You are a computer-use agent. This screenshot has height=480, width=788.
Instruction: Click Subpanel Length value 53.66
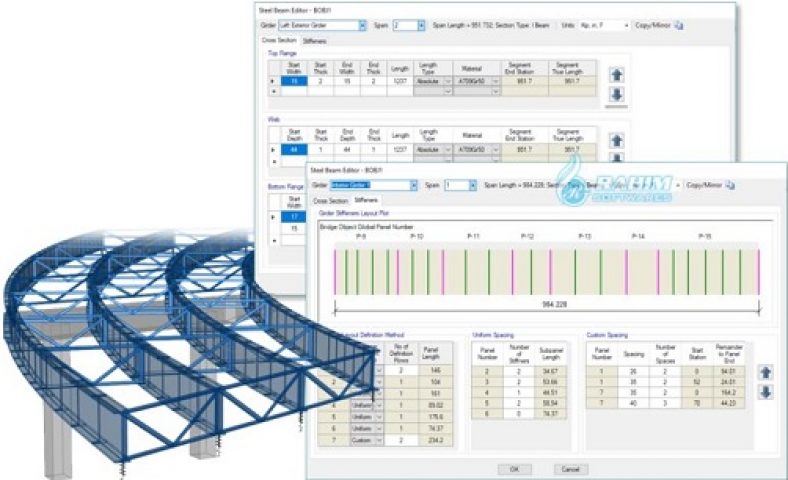click(551, 382)
